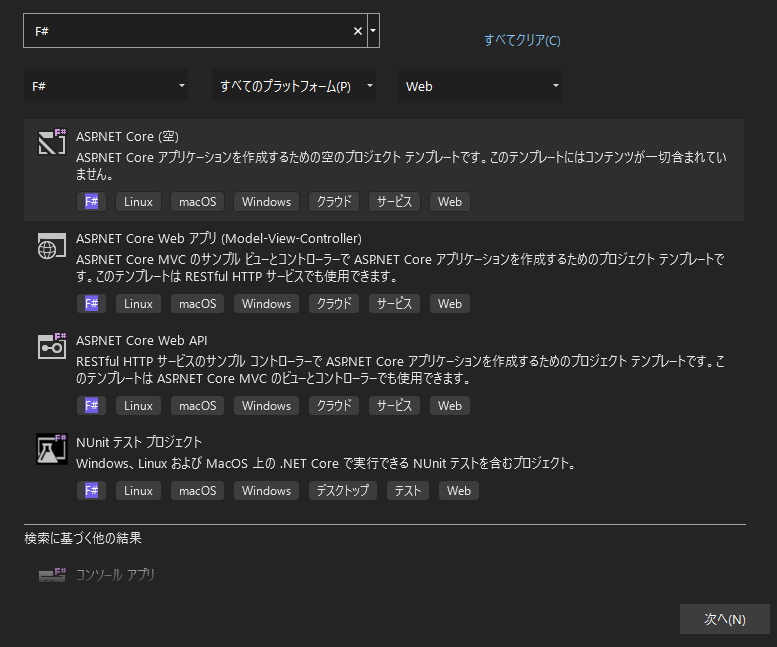Expand the search history dropdown arrow

pos(373,31)
